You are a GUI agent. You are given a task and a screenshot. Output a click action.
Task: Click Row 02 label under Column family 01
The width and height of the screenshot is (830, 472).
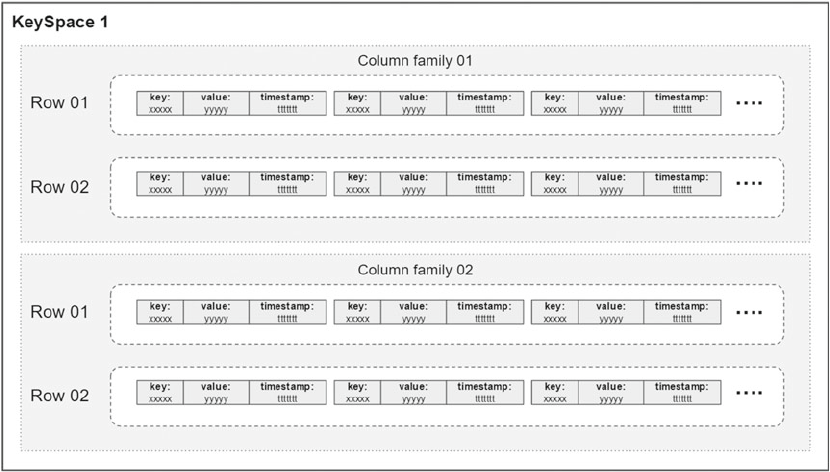[x=59, y=187]
